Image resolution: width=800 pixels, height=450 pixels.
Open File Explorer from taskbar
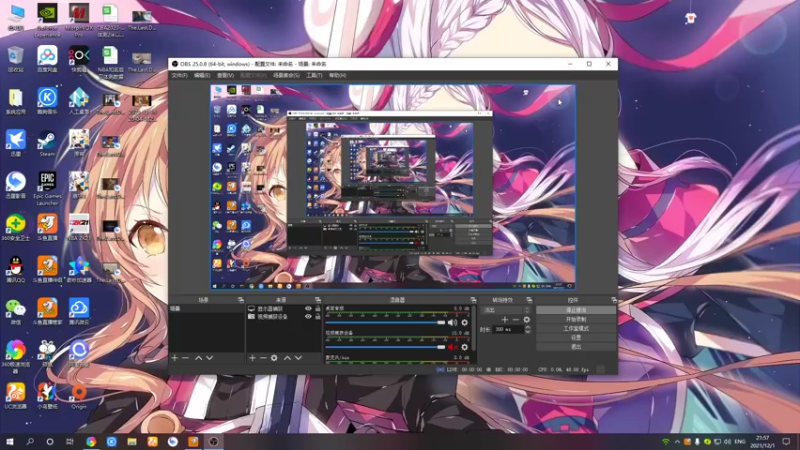132,441
